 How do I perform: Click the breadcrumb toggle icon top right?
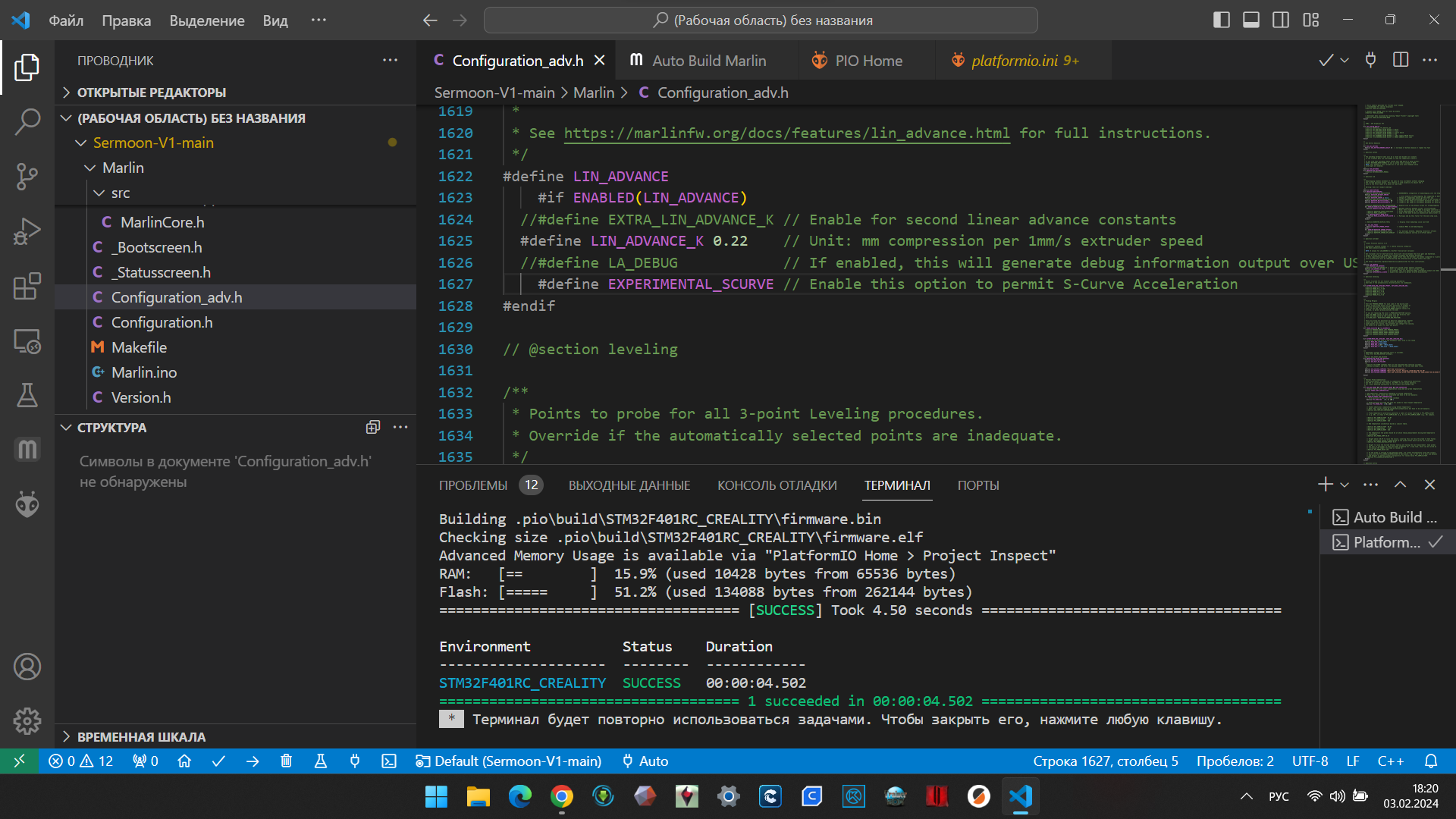(1432, 60)
